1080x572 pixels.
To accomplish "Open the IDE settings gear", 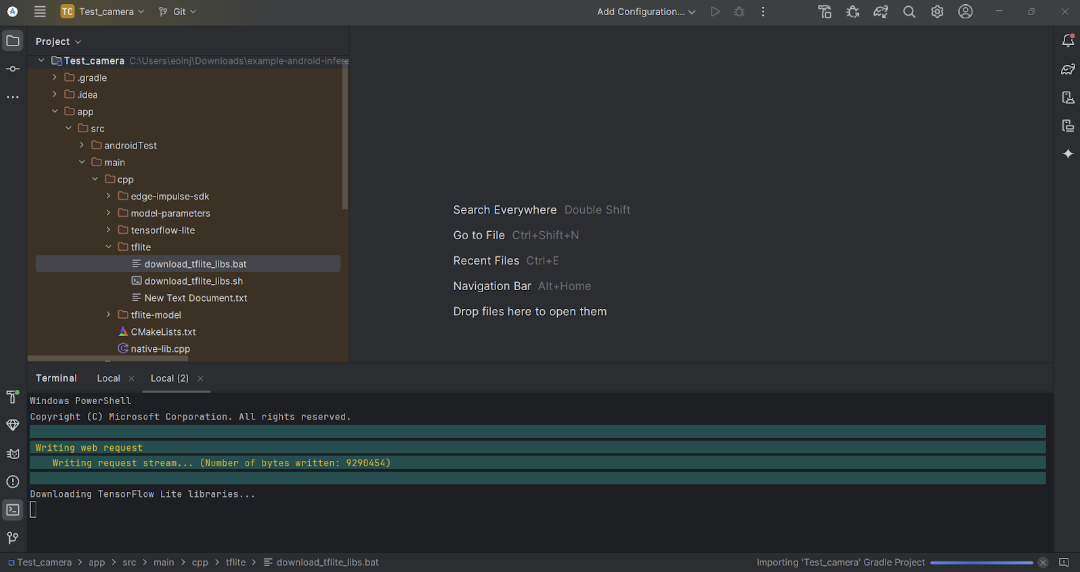I will point(937,12).
